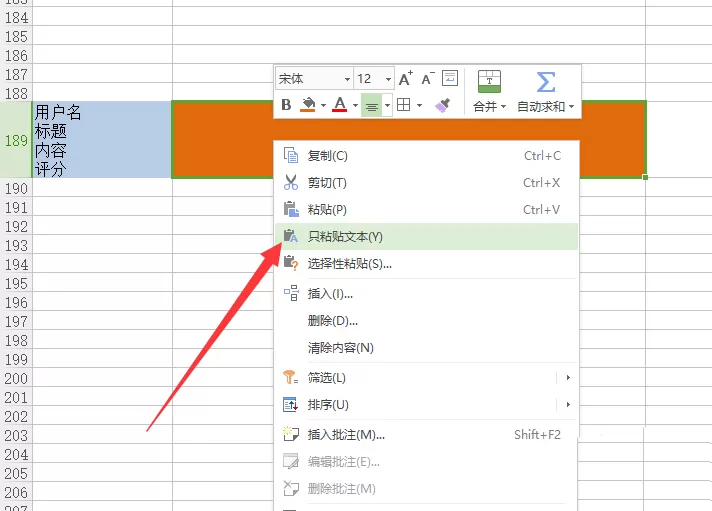The height and width of the screenshot is (511, 712).
Task: Open the font size 12 dropdown
Action: coord(388,79)
